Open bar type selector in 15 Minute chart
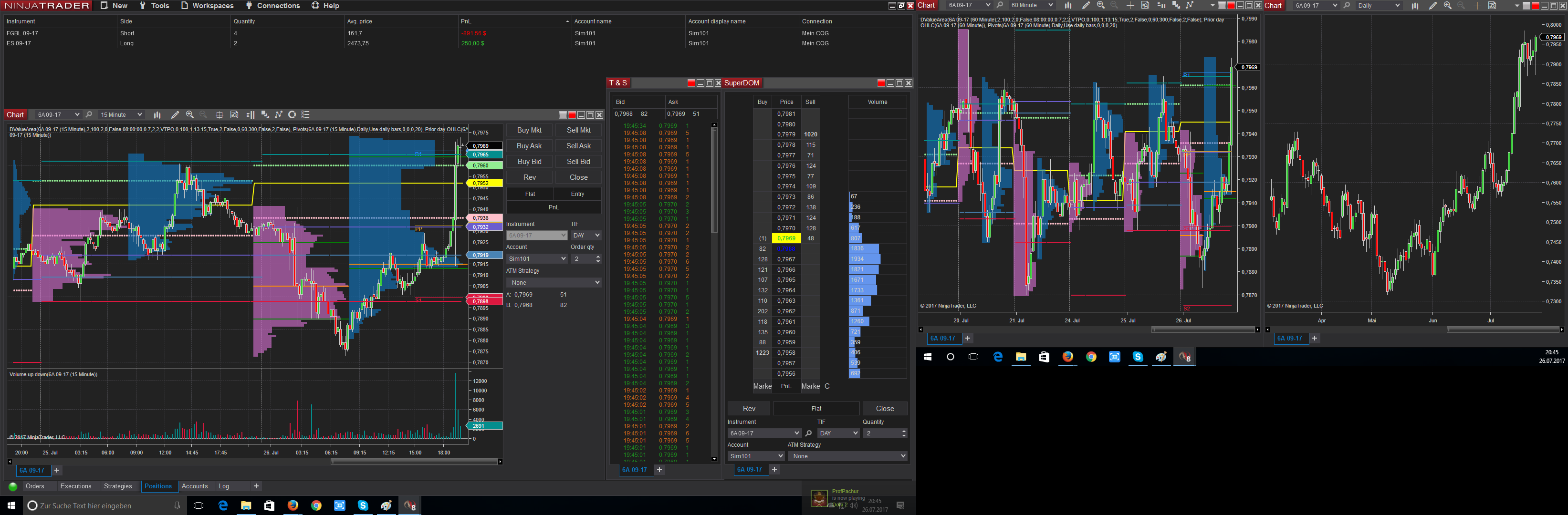 click(157, 115)
